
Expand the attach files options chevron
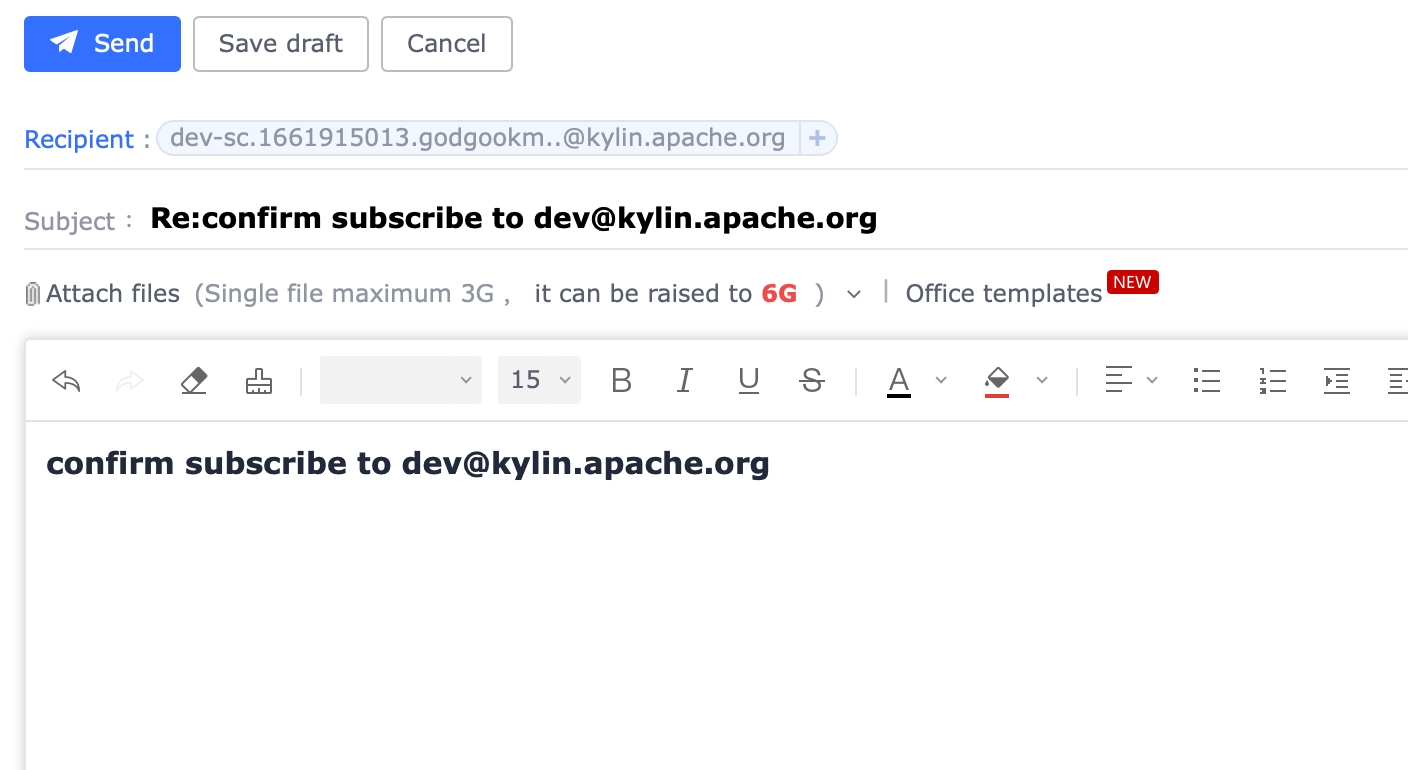tap(854, 294)
